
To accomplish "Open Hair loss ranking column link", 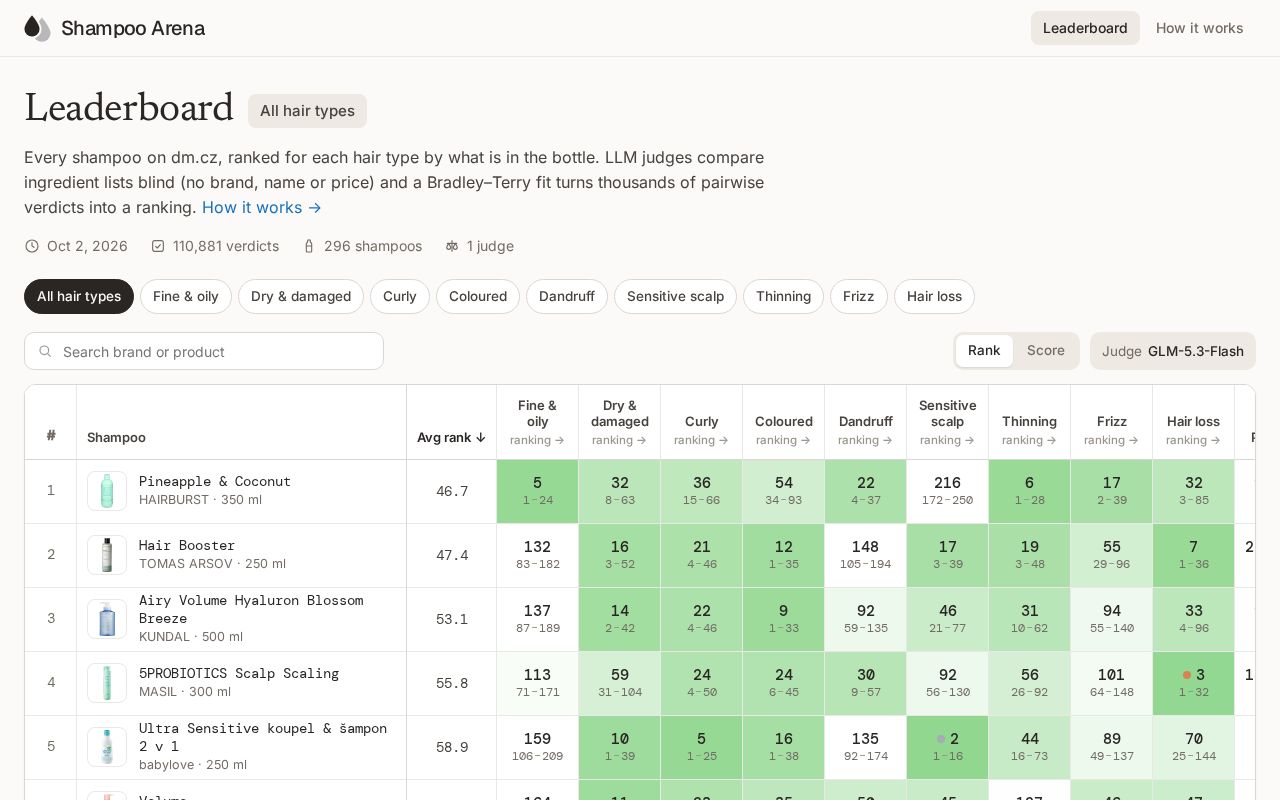I will [x=1193, y=440].
